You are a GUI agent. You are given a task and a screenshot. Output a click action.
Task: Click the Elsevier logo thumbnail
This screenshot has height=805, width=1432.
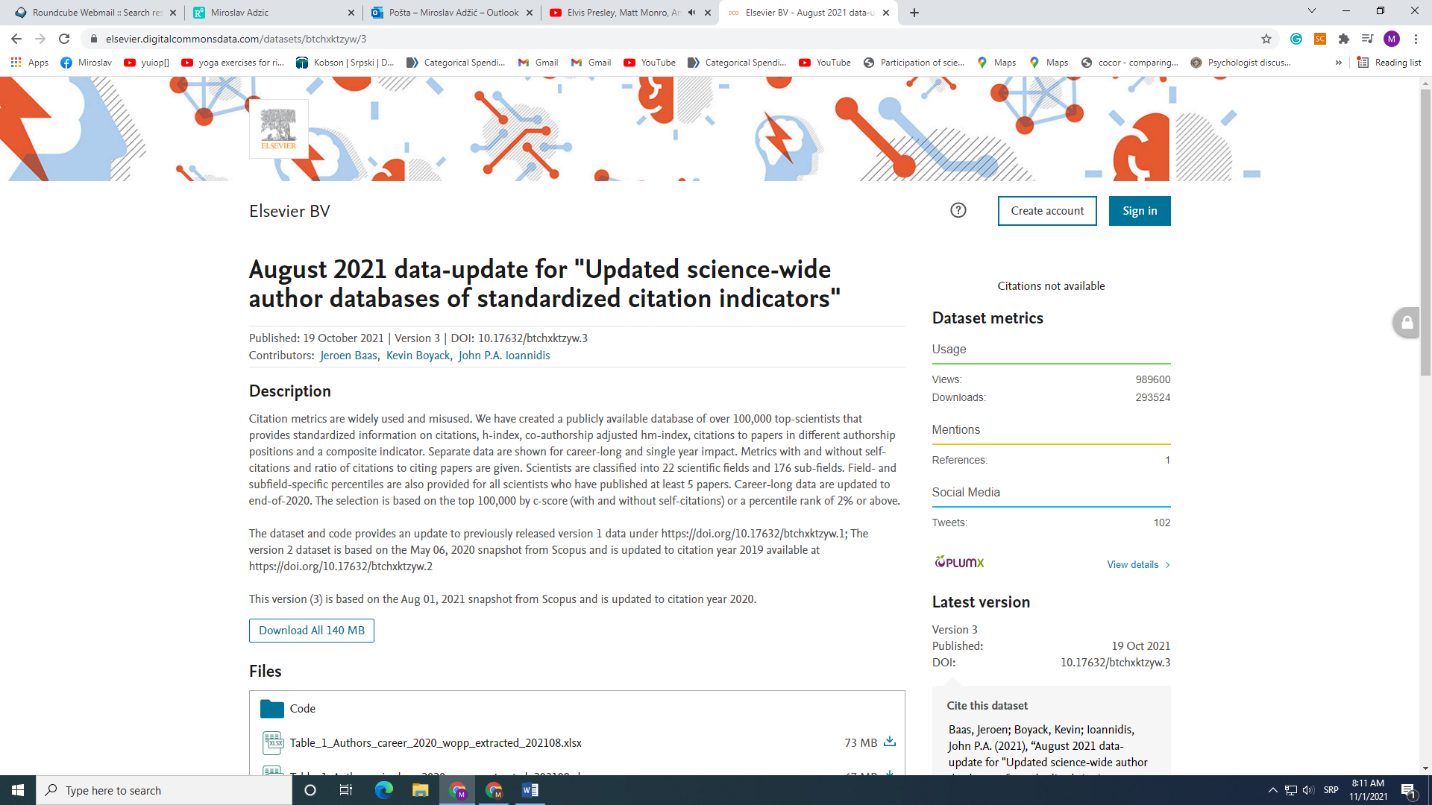[278, 129]
